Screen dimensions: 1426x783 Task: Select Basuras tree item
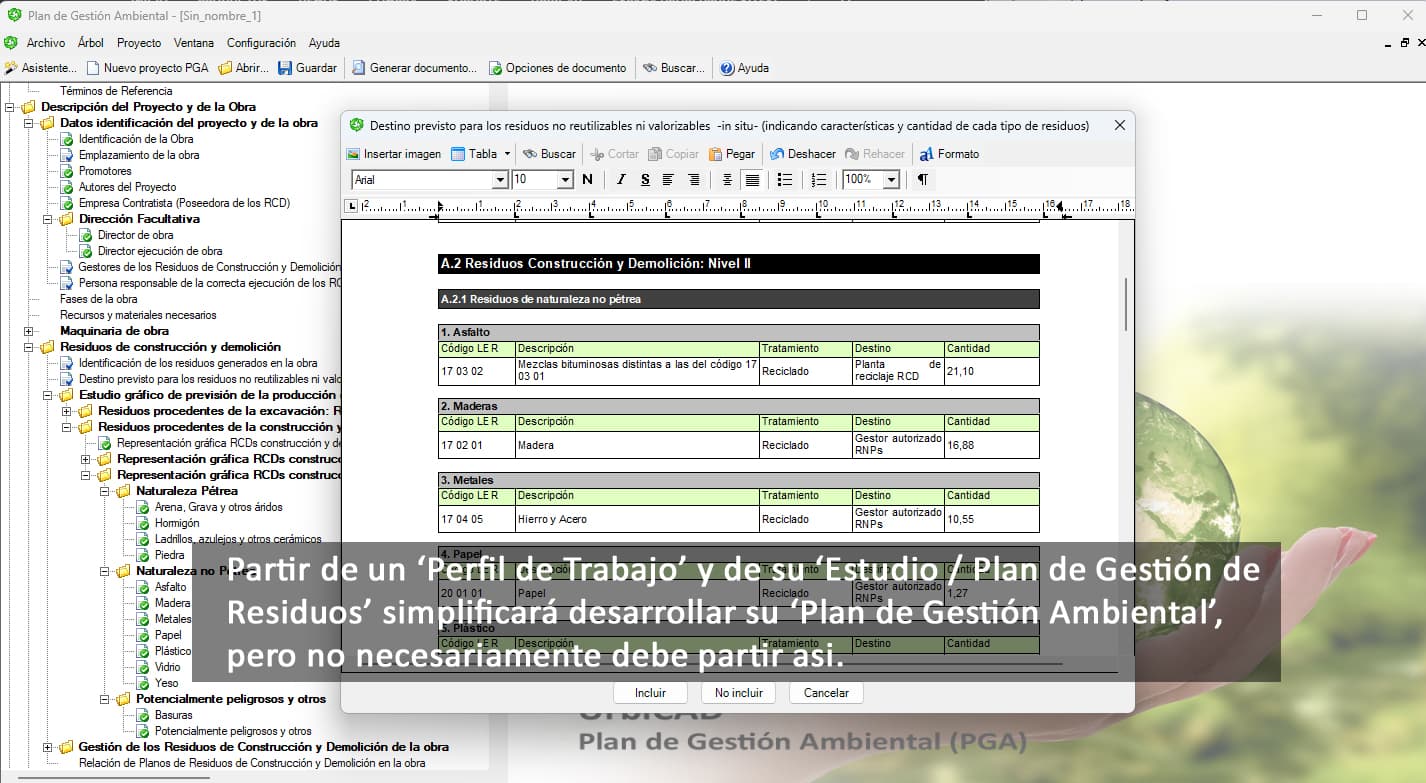174,715
